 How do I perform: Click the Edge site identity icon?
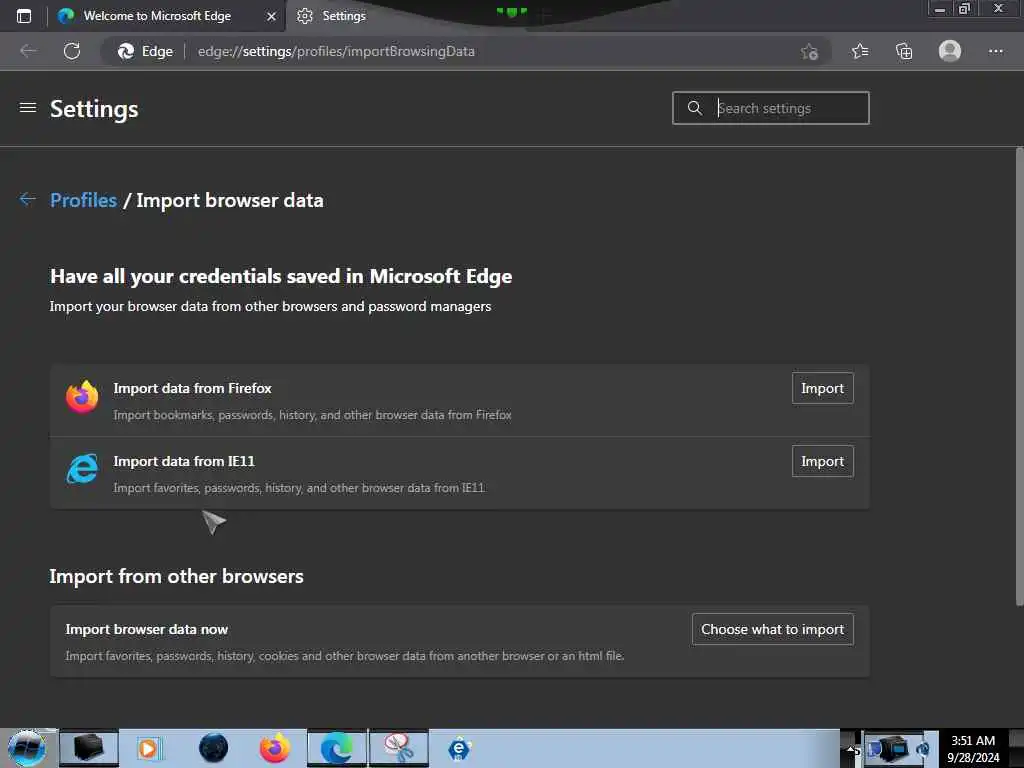pos(125,51)
